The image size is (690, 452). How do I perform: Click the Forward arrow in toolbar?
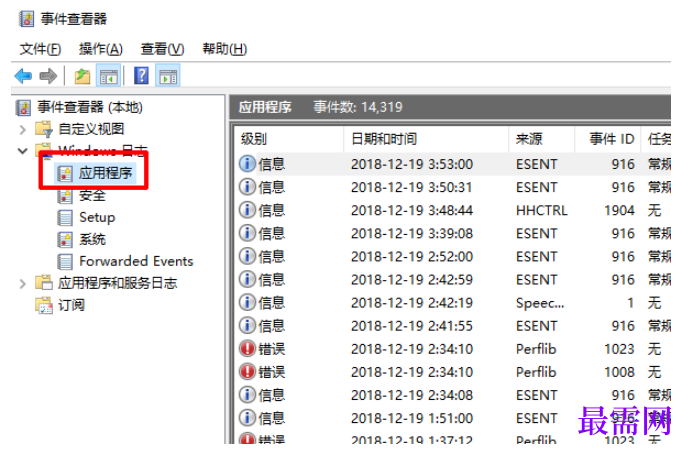[x=48, y=76]
